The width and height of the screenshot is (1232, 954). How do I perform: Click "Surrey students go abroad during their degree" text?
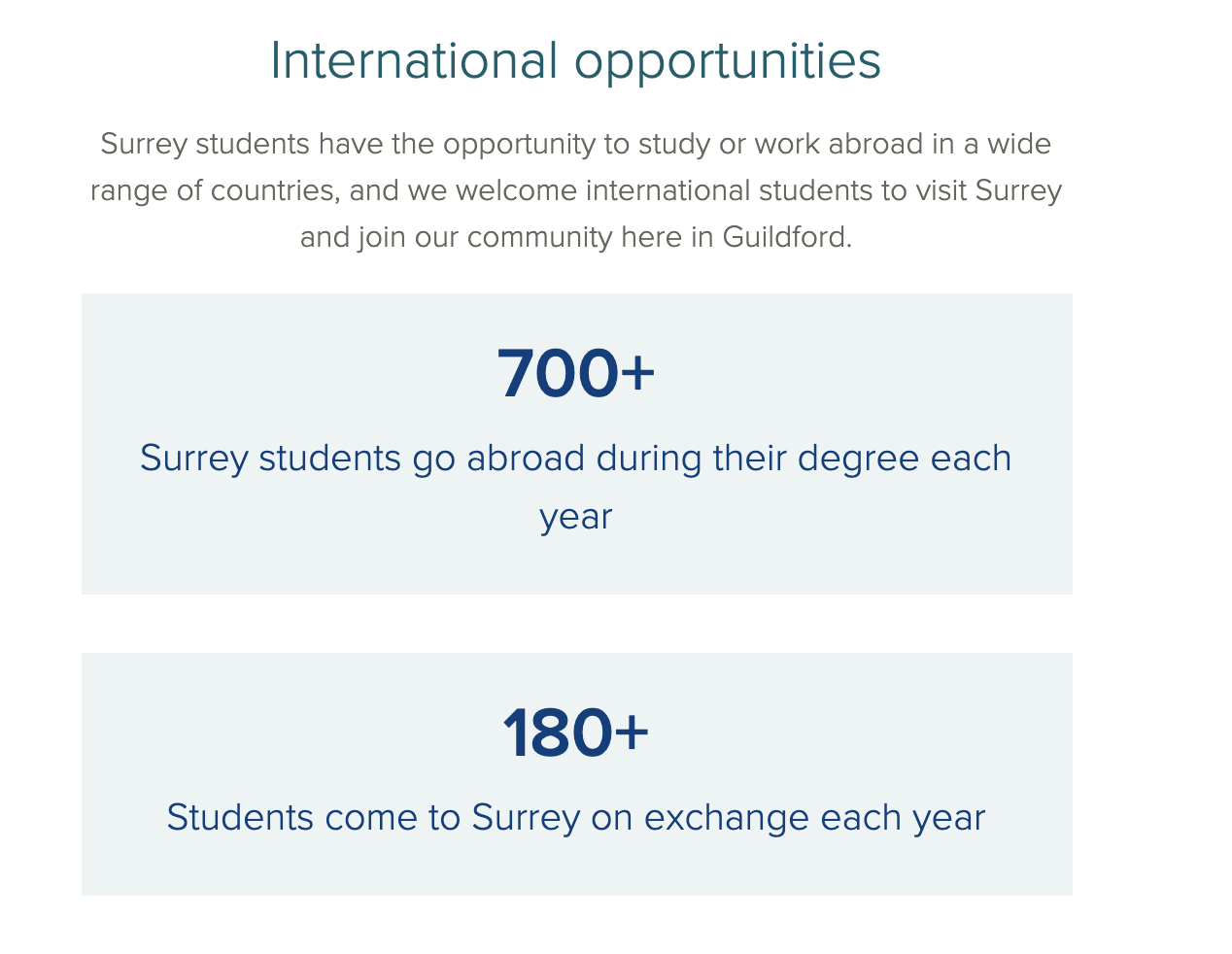[531, 459]
